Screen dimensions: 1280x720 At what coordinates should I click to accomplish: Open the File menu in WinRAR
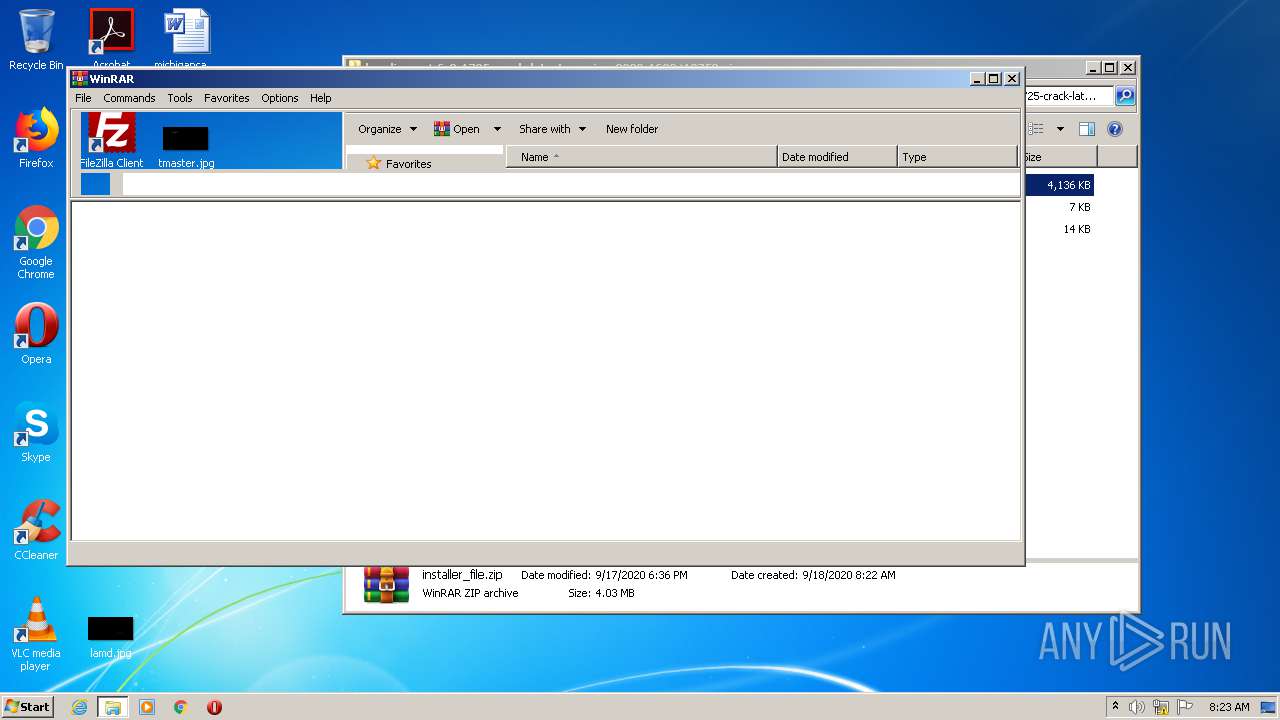[83, 98]
